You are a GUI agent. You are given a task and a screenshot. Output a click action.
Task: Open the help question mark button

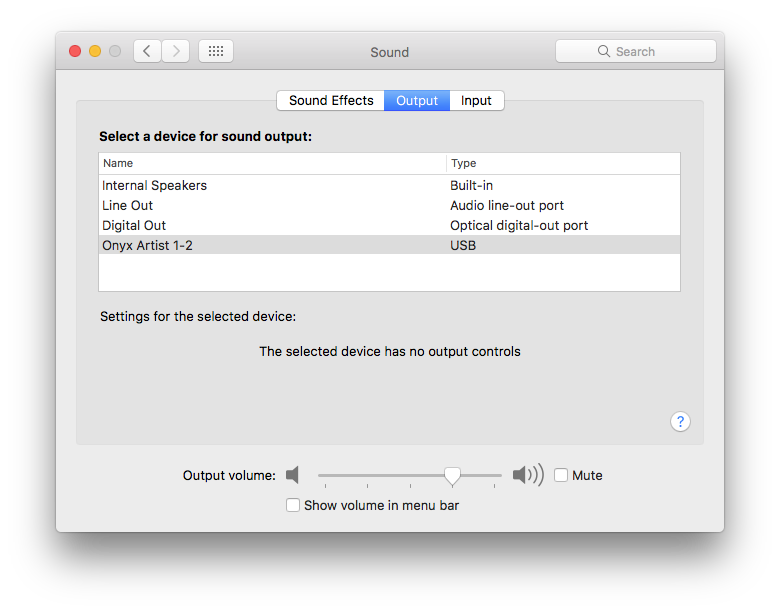680,421
